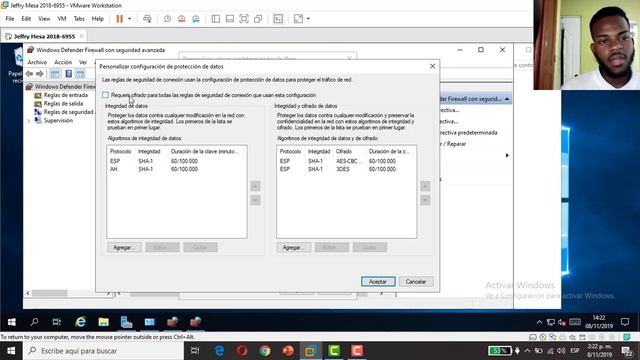
Task: Open the VMware View menu
Action: pos(44,19)
